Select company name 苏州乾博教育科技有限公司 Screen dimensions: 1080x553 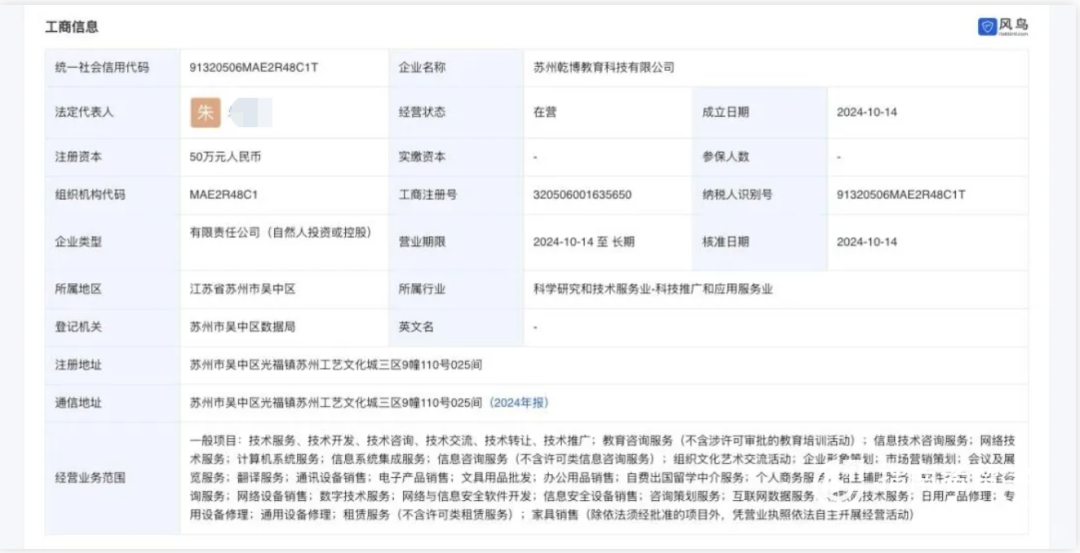click(x=604, y=67)
